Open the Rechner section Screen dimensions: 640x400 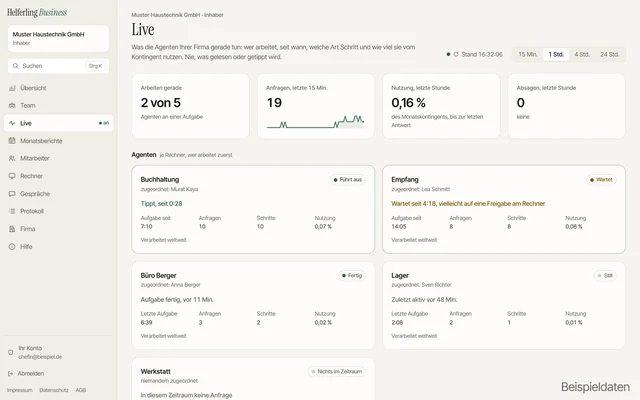(x=58, y=176)
